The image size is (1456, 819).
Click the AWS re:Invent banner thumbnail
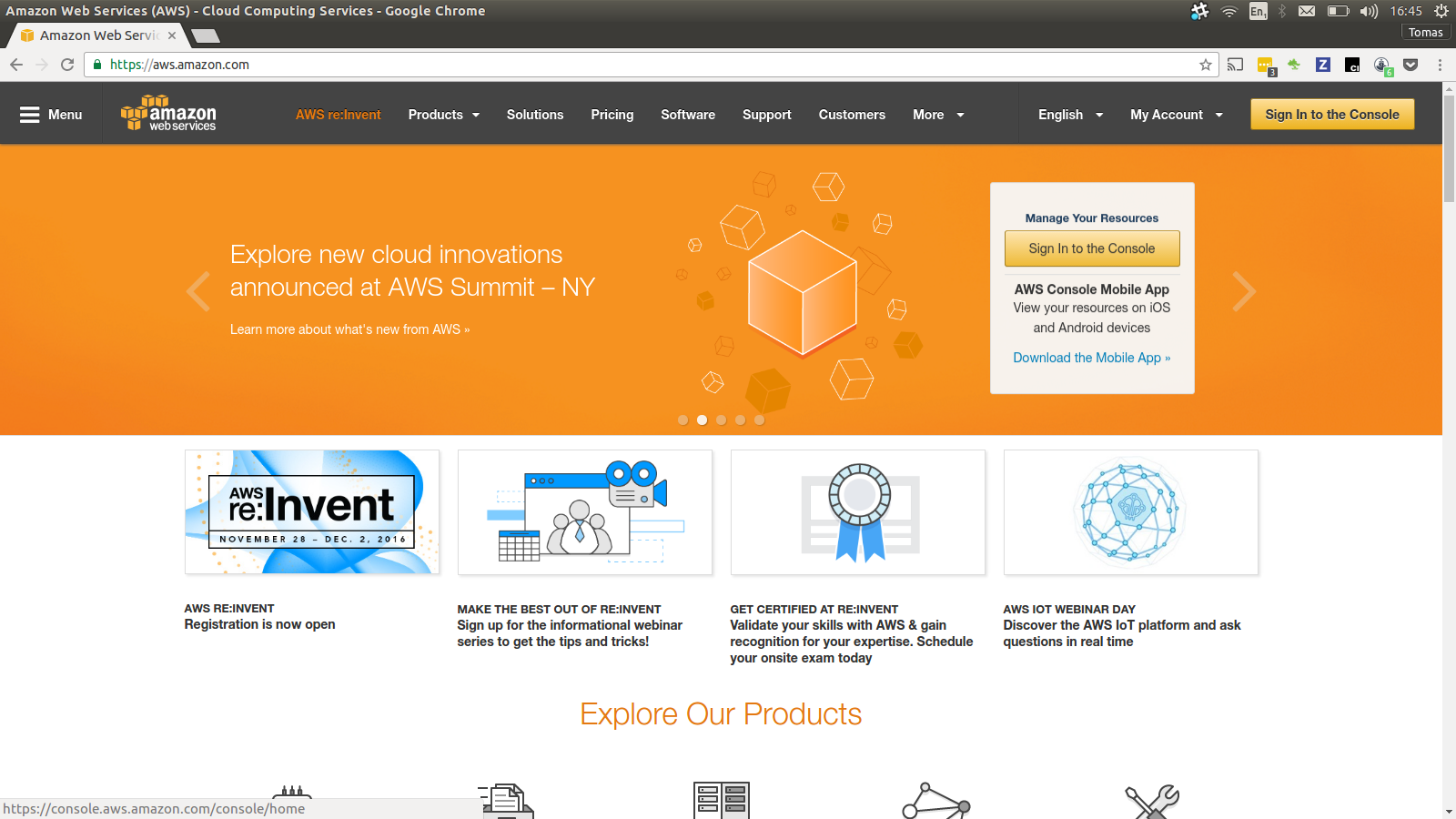pos(312,512)
